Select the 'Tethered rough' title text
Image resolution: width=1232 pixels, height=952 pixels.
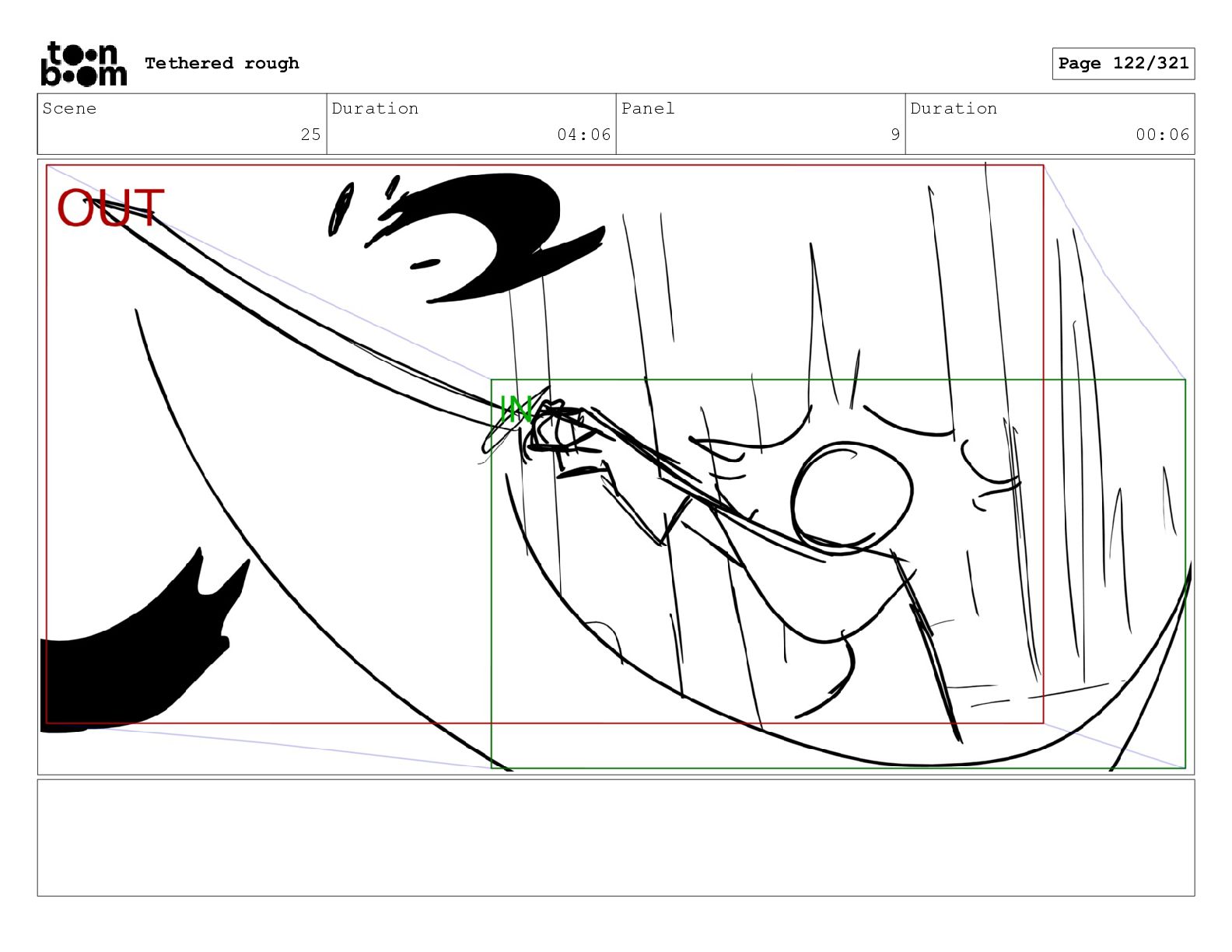tap(222, 63)
